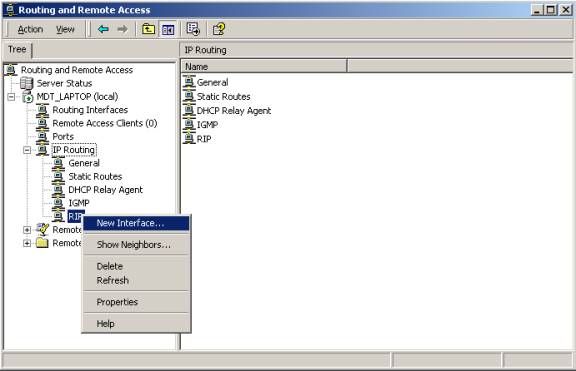The image size is (576, 371).
Task: Select Routing Interfaces label
Action: tap(90, 110)
